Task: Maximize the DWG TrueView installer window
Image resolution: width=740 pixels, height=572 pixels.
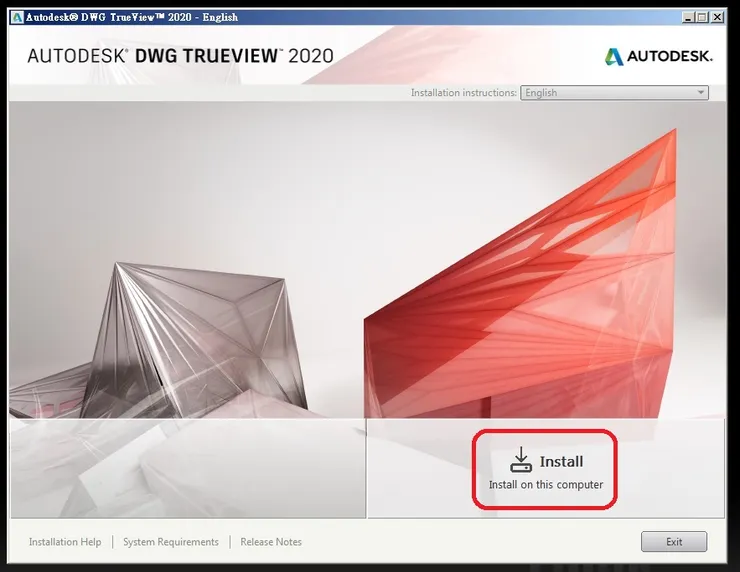Action: pos(702,17)
